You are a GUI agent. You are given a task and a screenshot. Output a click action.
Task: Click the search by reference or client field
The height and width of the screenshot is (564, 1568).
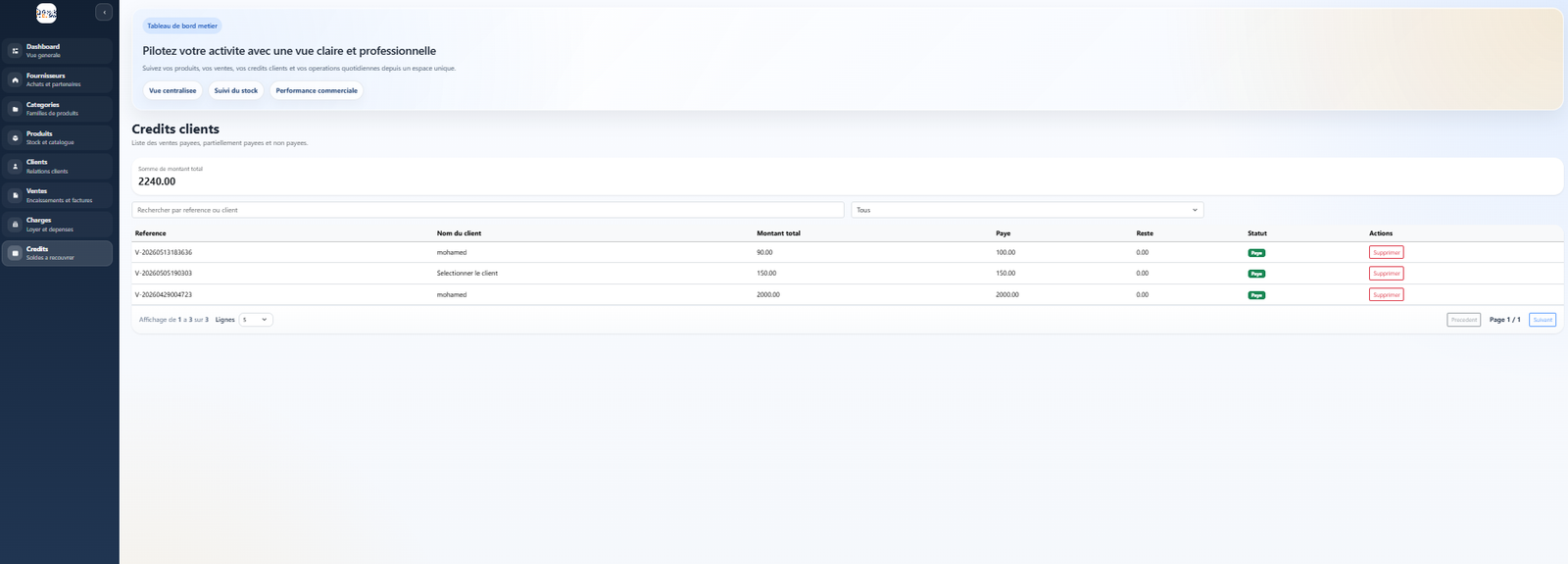click(488, 210)
